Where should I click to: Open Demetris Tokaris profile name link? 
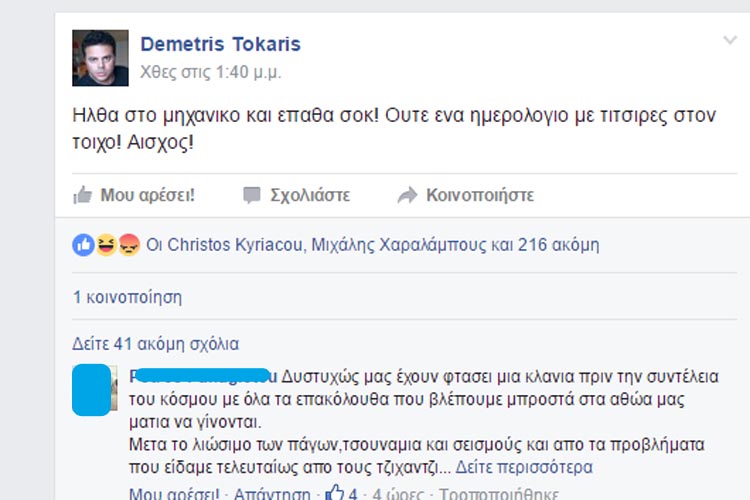(x=221, y=44)
